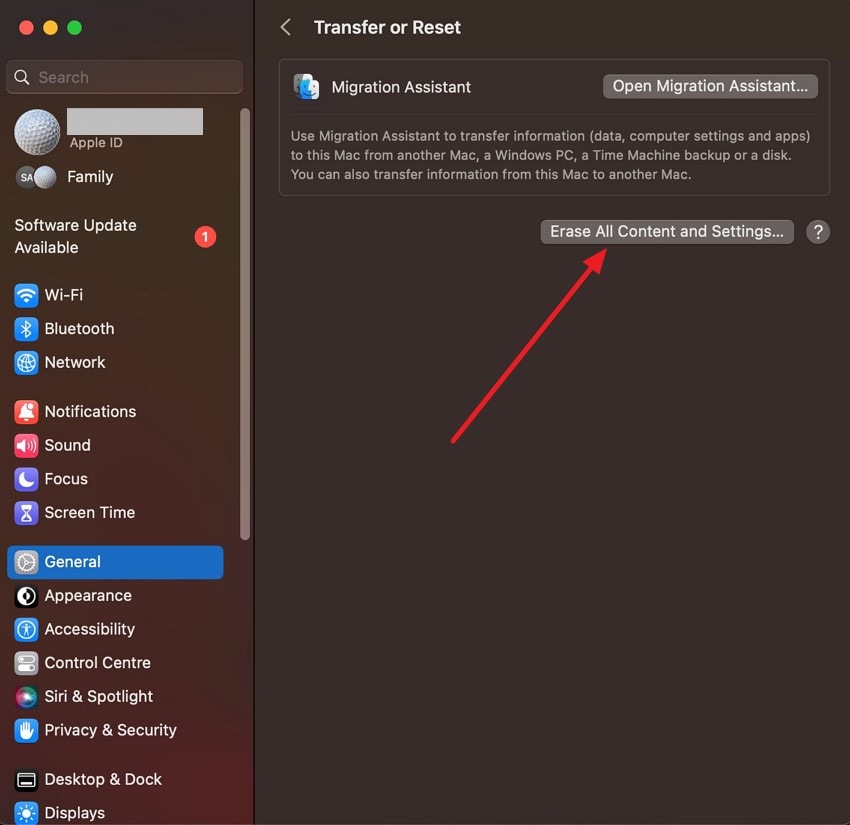This screenshot has height=825, width=850.
Task: Click the Displays sun icon
Action: 26,813
